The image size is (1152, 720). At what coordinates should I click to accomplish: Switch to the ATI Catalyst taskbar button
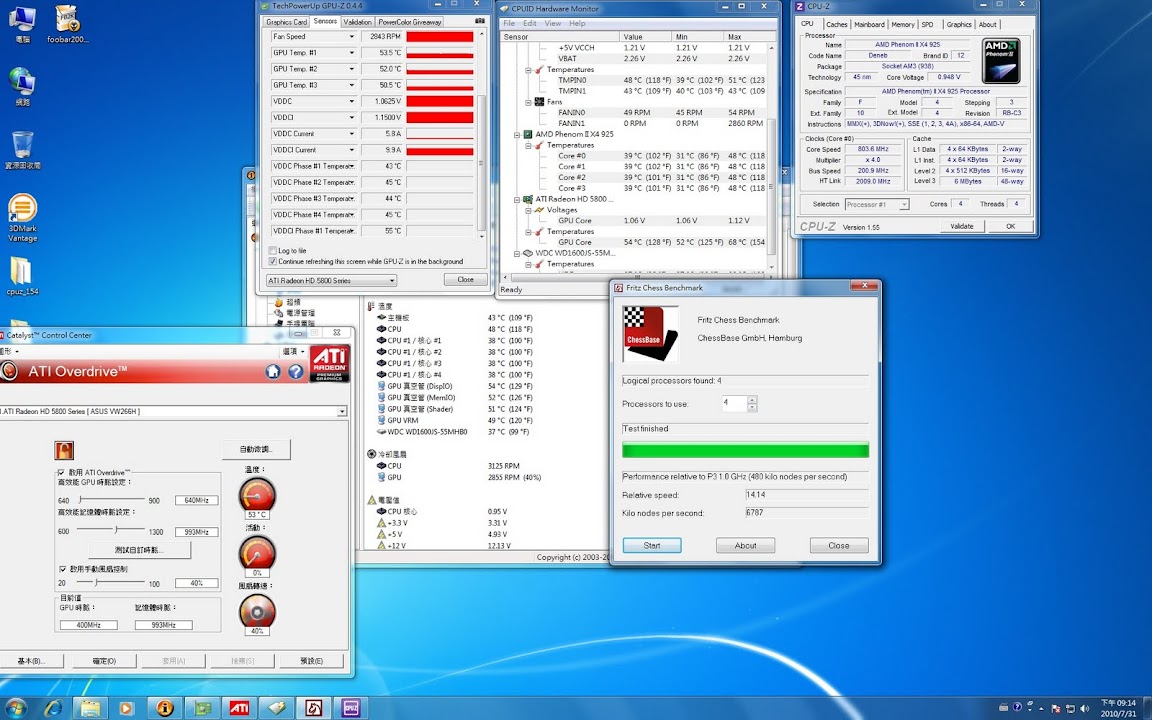(240, 708)
